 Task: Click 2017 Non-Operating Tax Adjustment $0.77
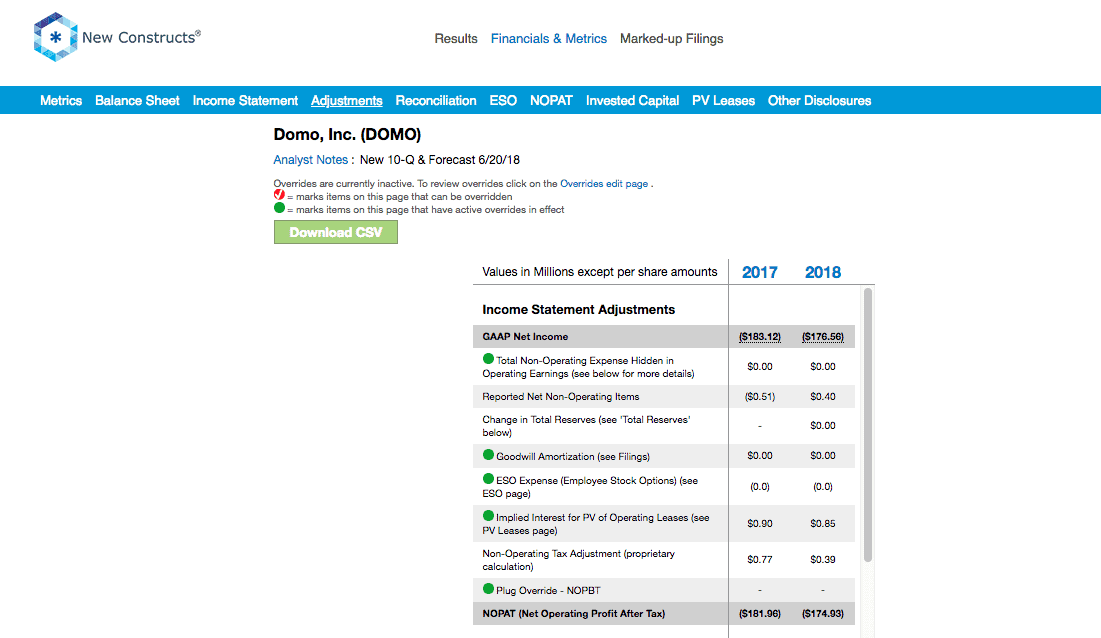760,559
